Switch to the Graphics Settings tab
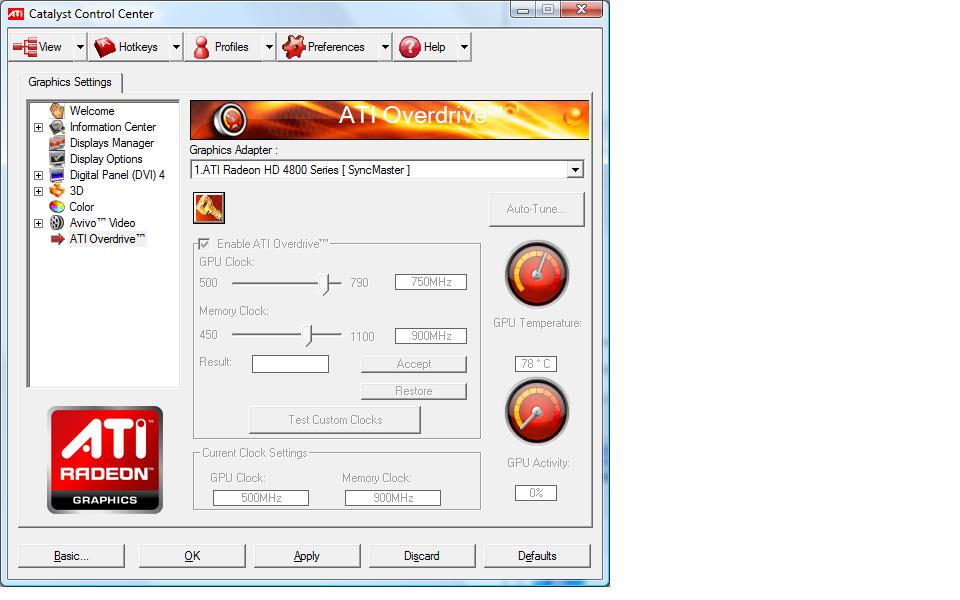960x600 pixels. click(x=70, y=82)
